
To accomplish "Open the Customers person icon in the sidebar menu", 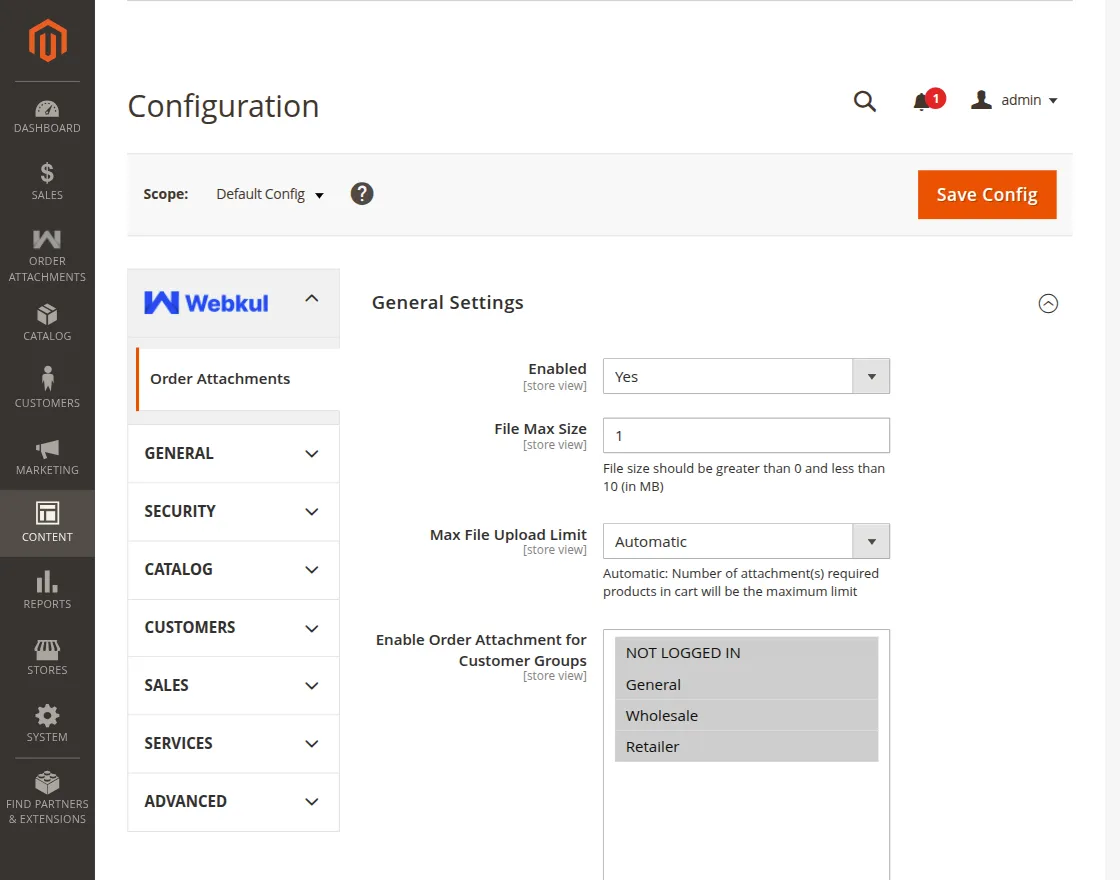I will click(x=47, y=387).
